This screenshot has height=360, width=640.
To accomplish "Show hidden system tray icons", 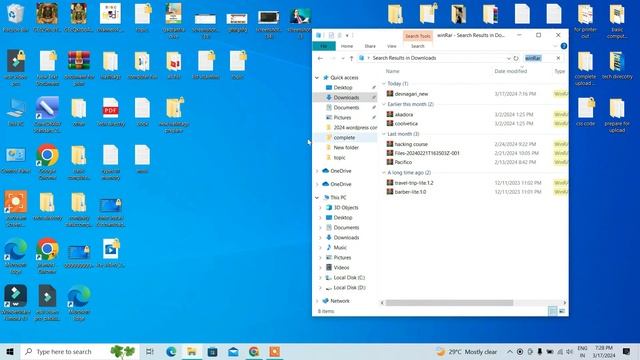I will pos(510,351).
